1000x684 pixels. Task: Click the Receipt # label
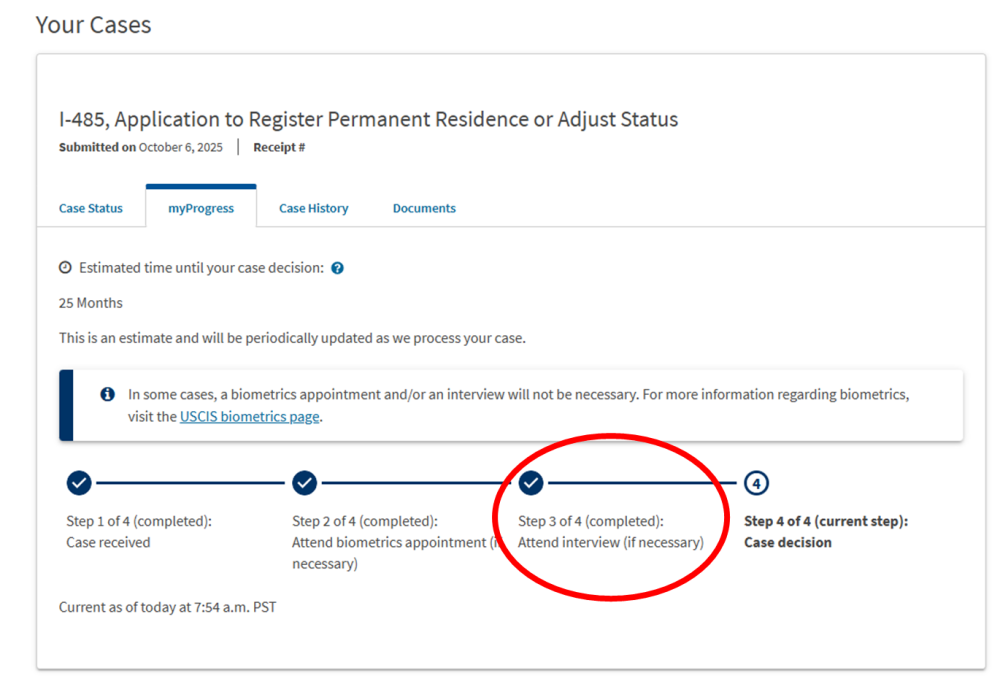pyautogui.click(x=279, y=147)
